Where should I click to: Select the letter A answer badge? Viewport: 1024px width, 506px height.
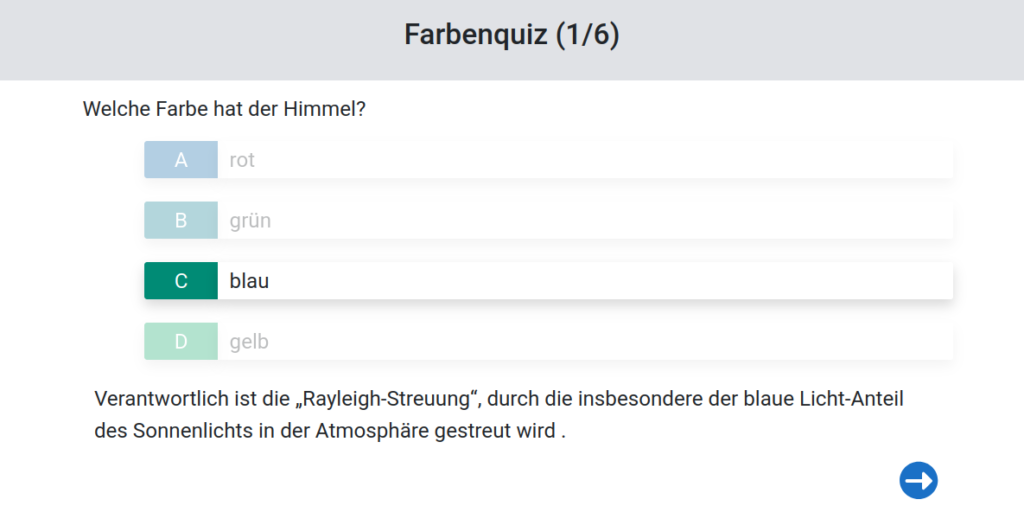tap(181, 160)
